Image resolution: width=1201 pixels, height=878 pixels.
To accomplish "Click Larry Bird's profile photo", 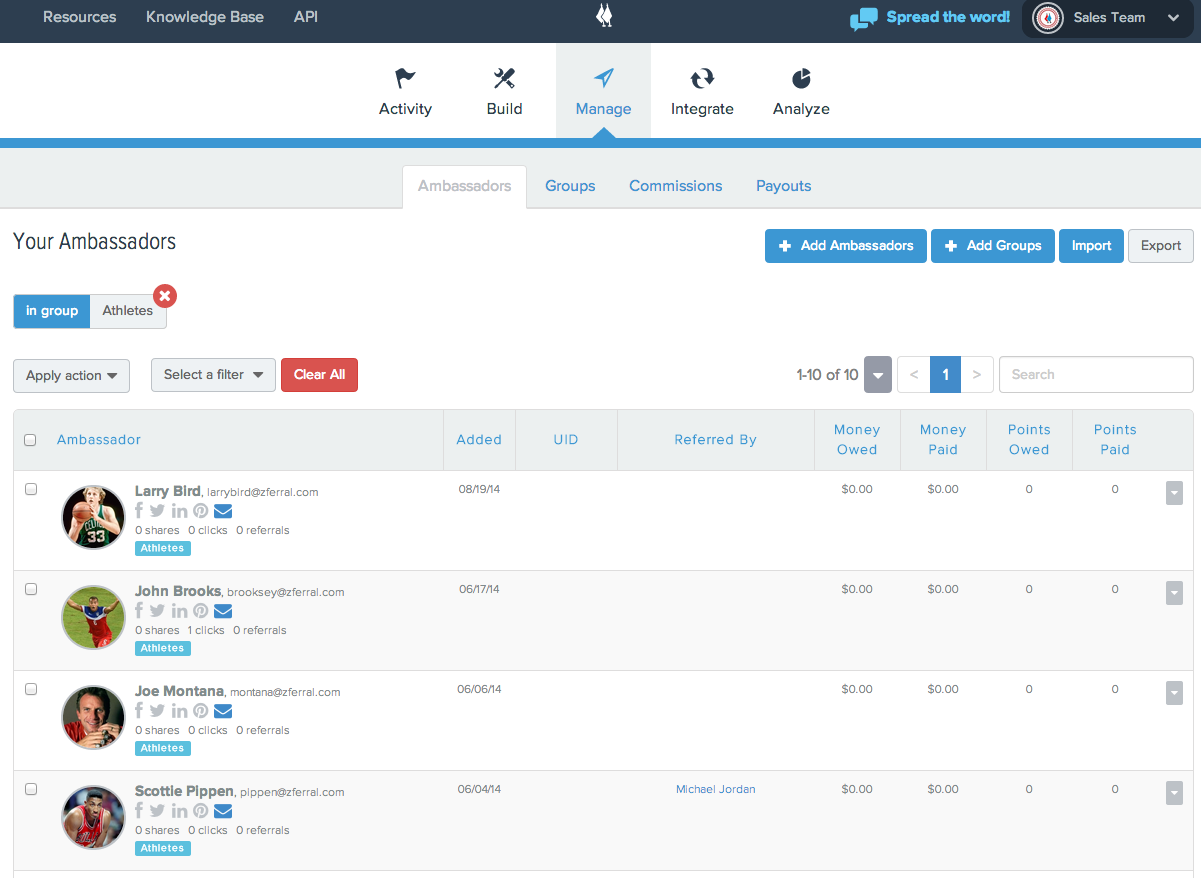I will [x=93, y=517].
